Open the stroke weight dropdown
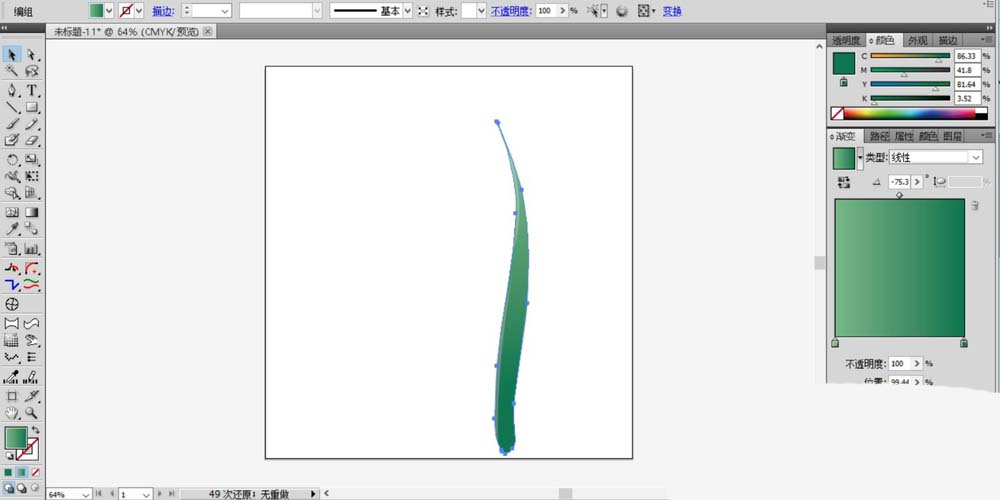The width and height of the screenshot is (1000, 500). [226, 11]
